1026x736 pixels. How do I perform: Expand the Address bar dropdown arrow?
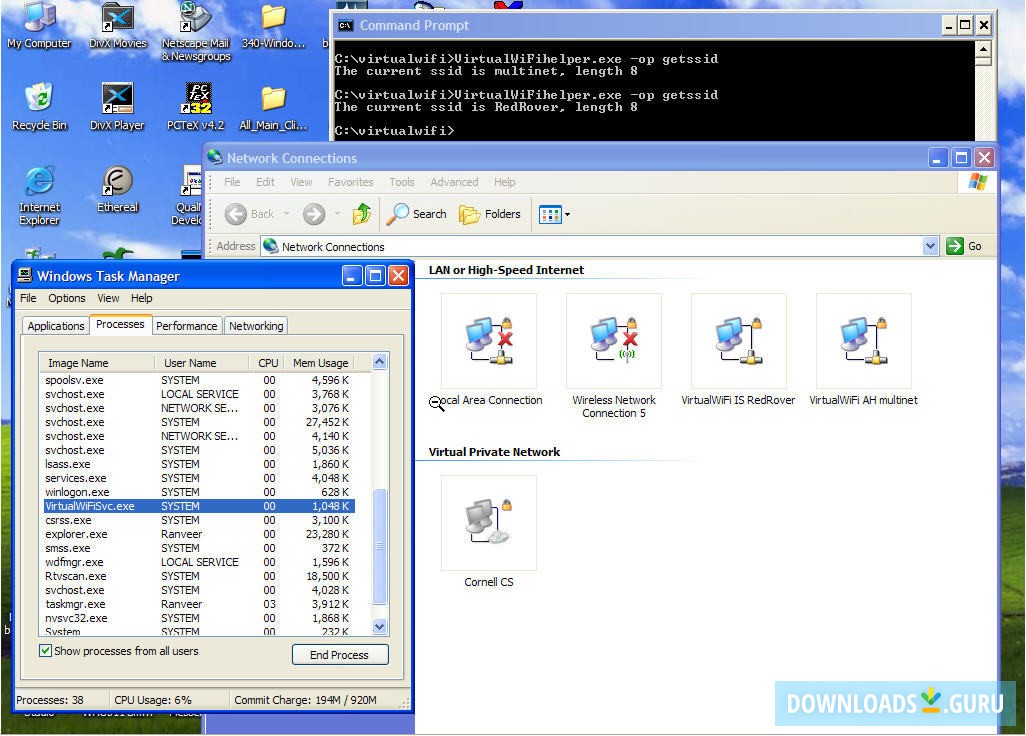(x=930, y=247)
